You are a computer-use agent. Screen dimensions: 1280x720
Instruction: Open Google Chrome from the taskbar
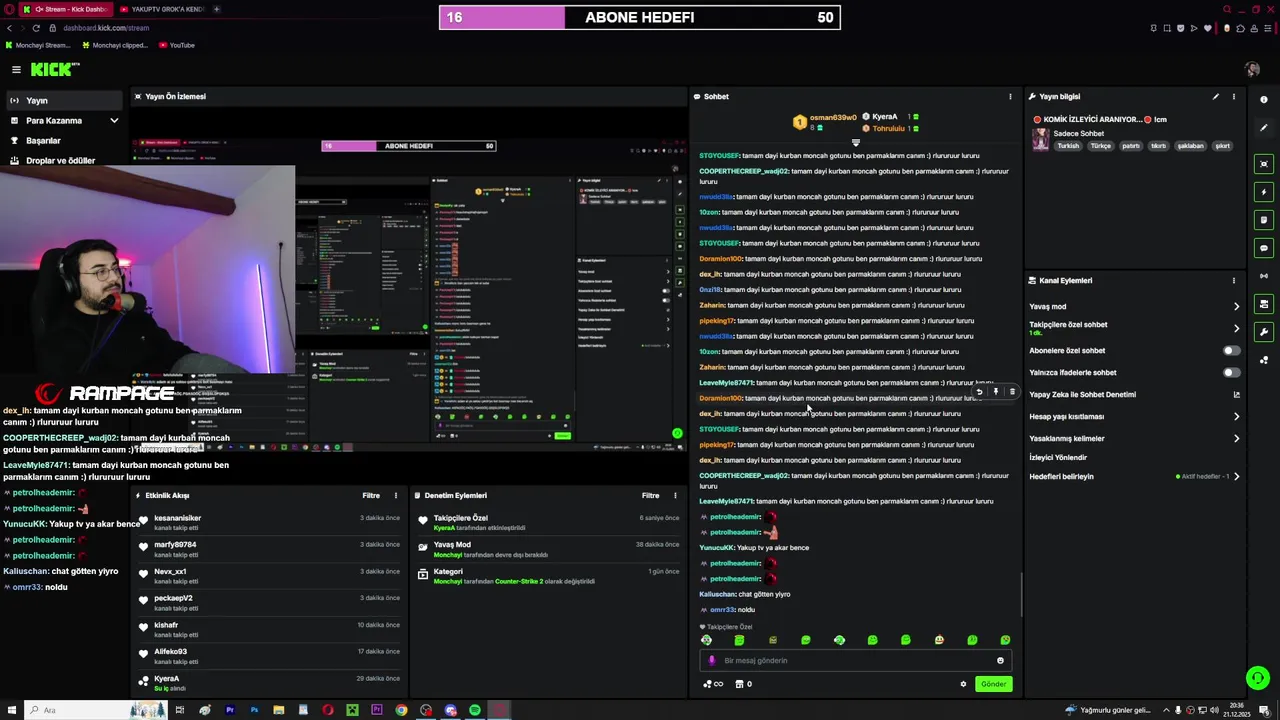coord(401,710)
